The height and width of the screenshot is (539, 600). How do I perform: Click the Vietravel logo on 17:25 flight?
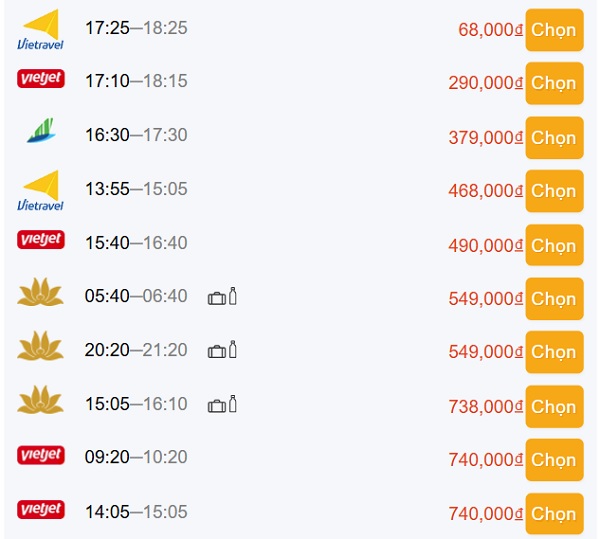[40, 30]
